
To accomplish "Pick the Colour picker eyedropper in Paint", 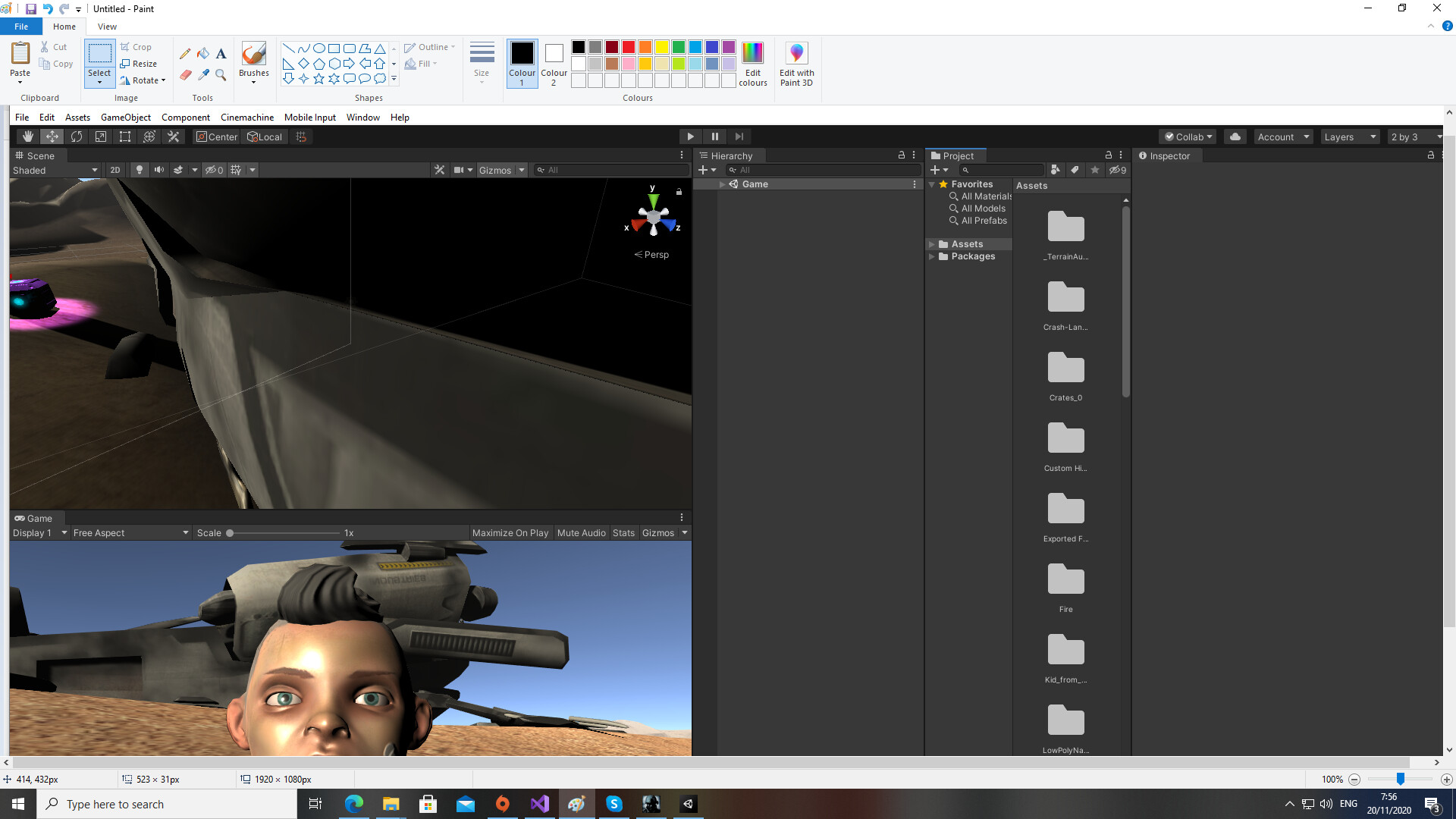I will [x=203, y=75].
